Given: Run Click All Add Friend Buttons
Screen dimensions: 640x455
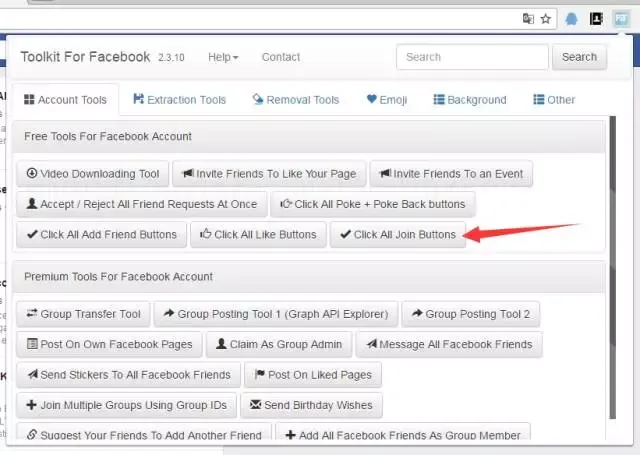Looking at the screenshot, I should pos(102,235).
